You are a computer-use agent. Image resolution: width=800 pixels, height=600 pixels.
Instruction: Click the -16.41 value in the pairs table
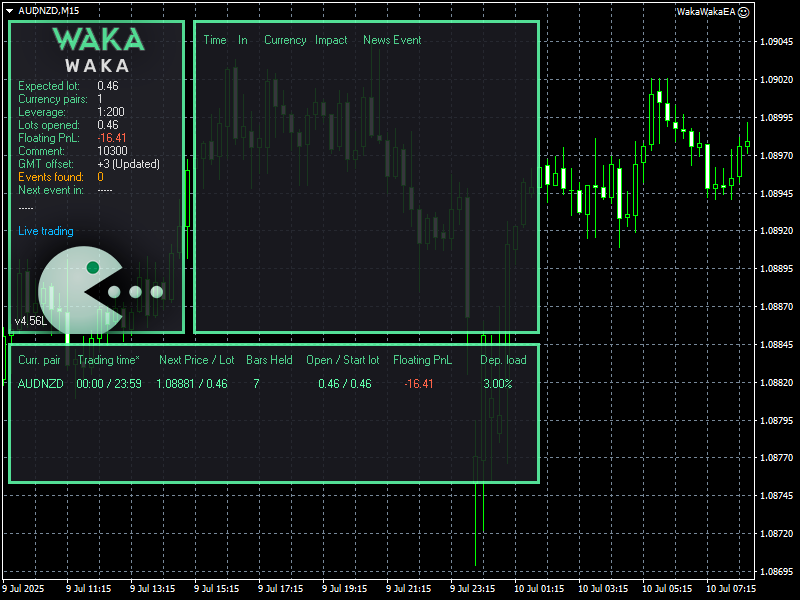click(x=418, y=384)
